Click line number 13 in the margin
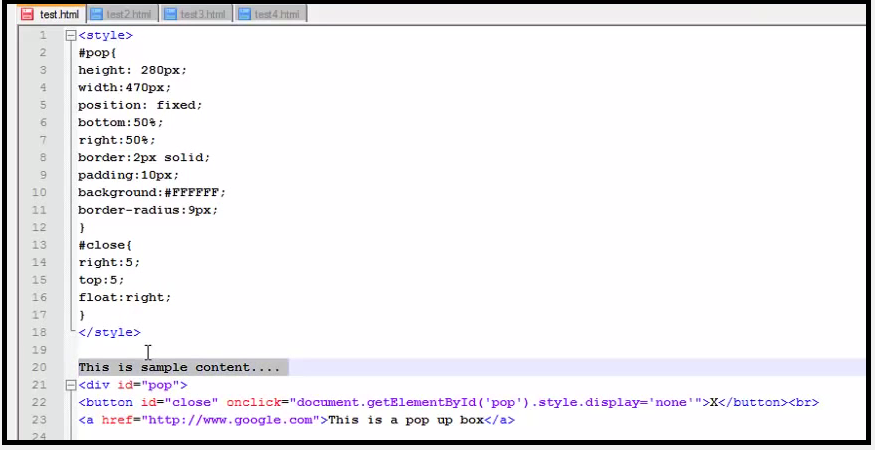 click(x=39, y=245)
